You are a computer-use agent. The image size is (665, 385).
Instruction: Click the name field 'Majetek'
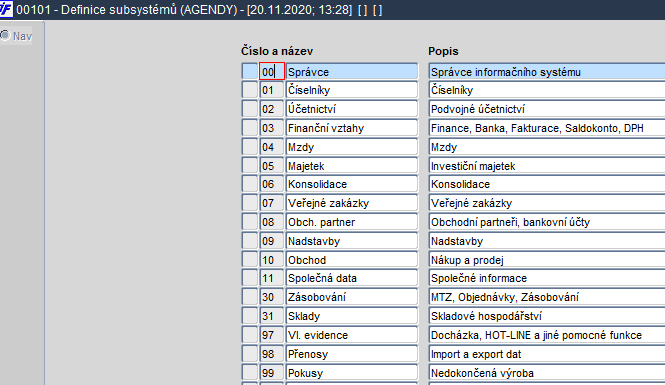click(x=352, y=166)
